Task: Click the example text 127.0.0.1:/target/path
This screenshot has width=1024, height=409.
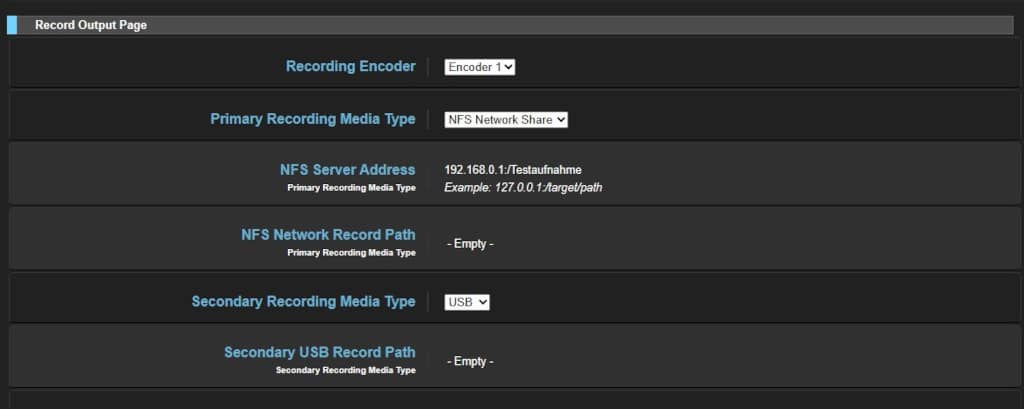Action: (x=523, y=188)
